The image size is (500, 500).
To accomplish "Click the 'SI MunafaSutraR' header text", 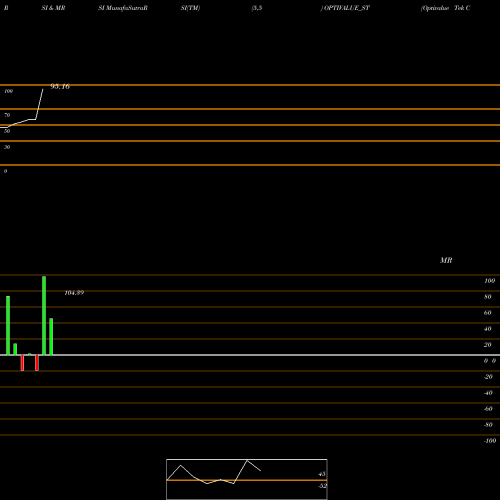I will (x=123, y=8).
